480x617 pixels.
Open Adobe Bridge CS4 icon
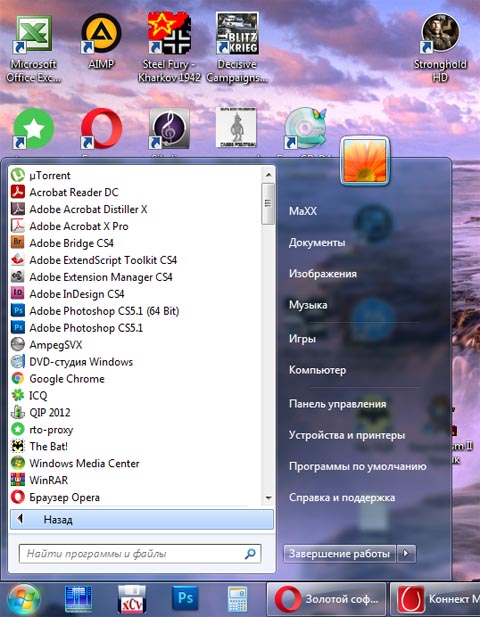pos(17,243)
